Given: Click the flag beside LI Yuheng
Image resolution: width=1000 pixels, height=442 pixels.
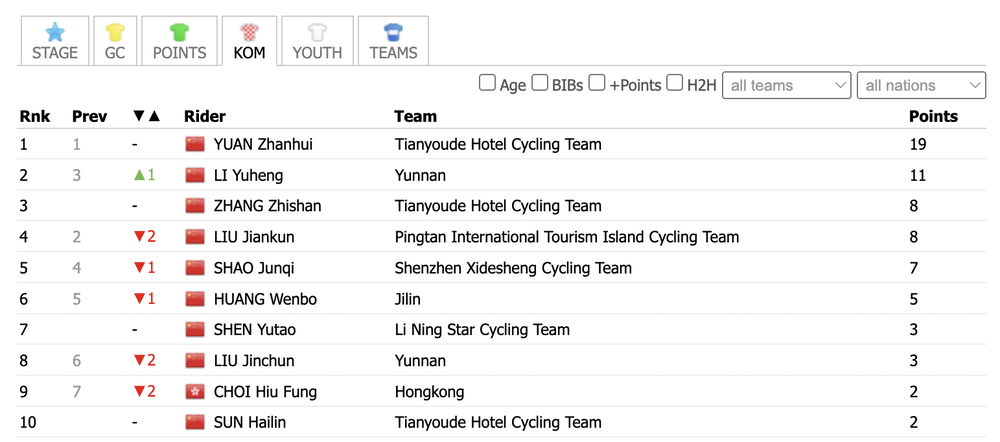Looking at the screenshot, I should click(x=195, y=175).
